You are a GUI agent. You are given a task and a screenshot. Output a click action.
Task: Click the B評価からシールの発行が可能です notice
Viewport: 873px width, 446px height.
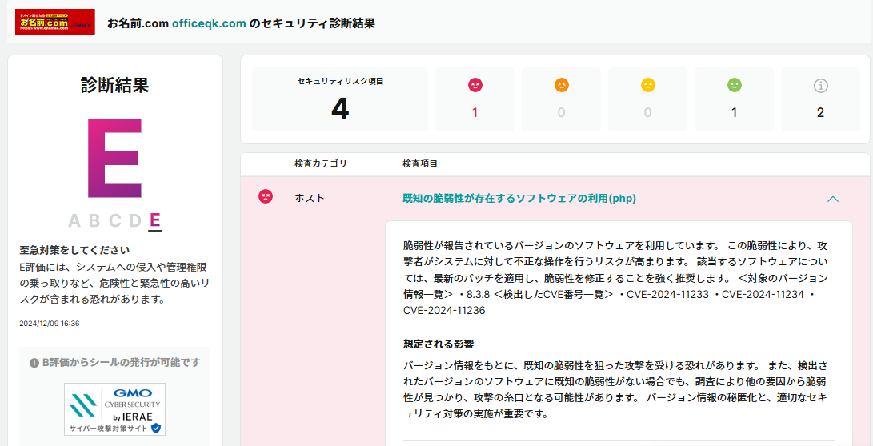click(115, 362)
